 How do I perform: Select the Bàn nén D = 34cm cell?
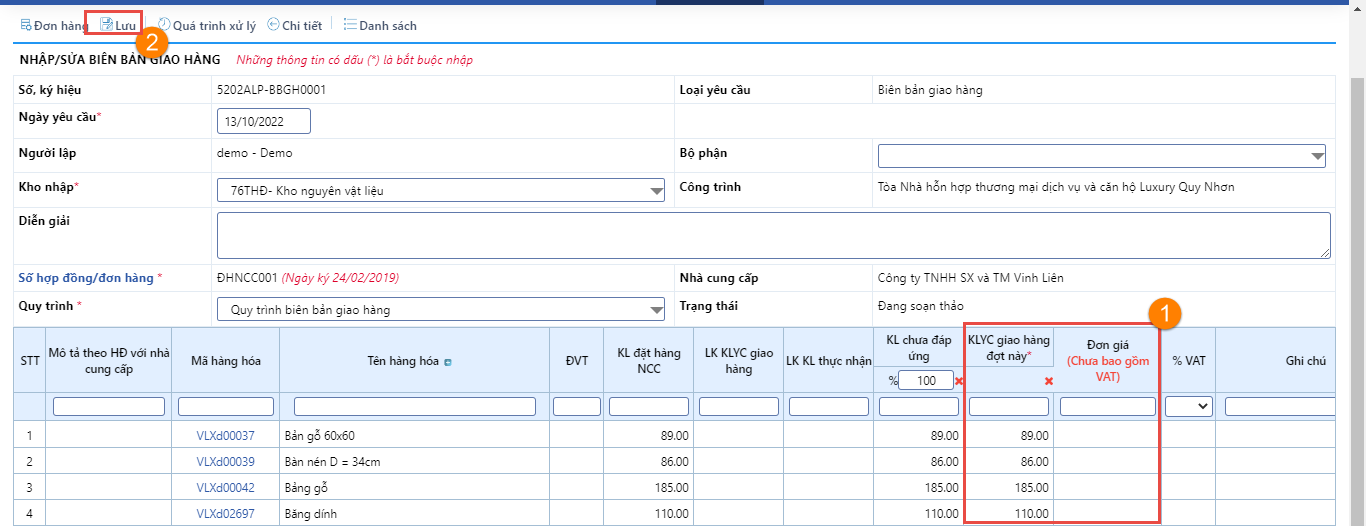(414, 461)
